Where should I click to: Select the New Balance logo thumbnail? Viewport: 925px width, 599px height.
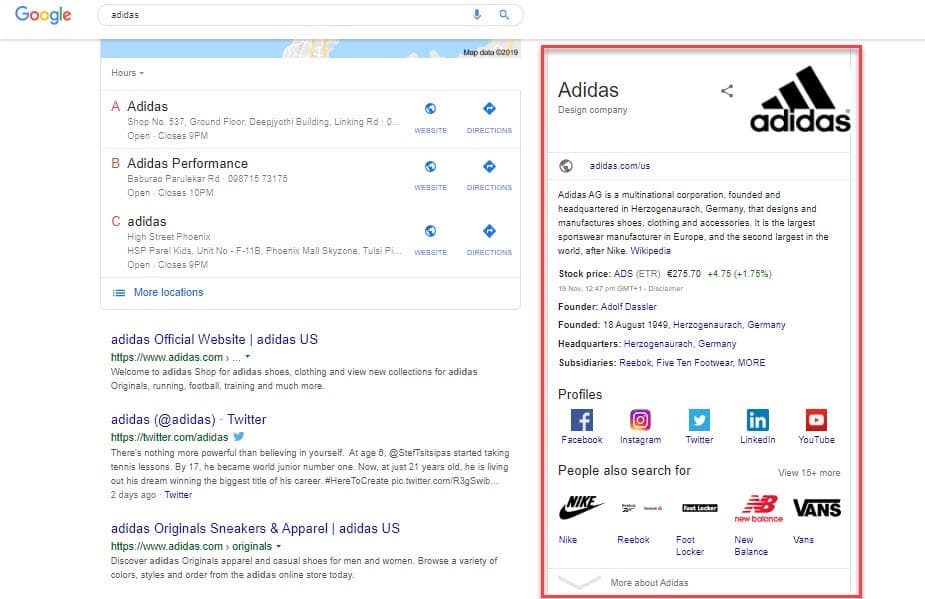pos(759,508)
